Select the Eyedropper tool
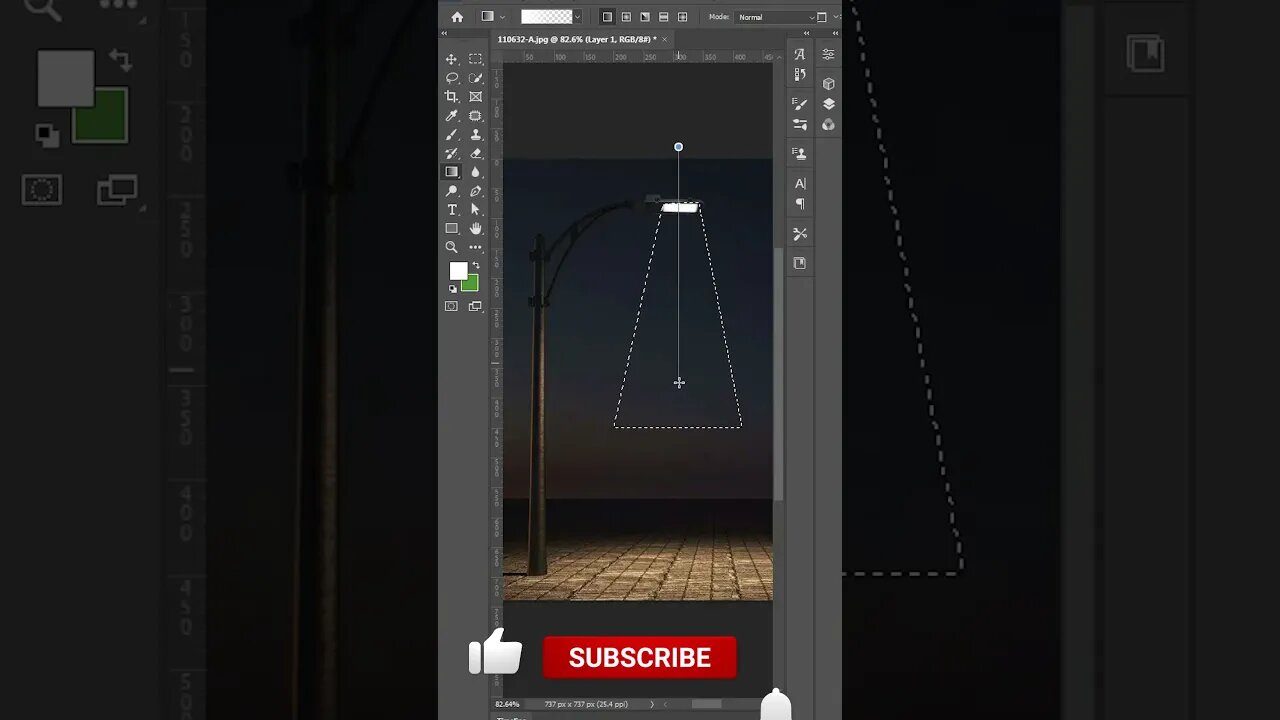This screenshot has height=720, width=1280. [451, 116]
